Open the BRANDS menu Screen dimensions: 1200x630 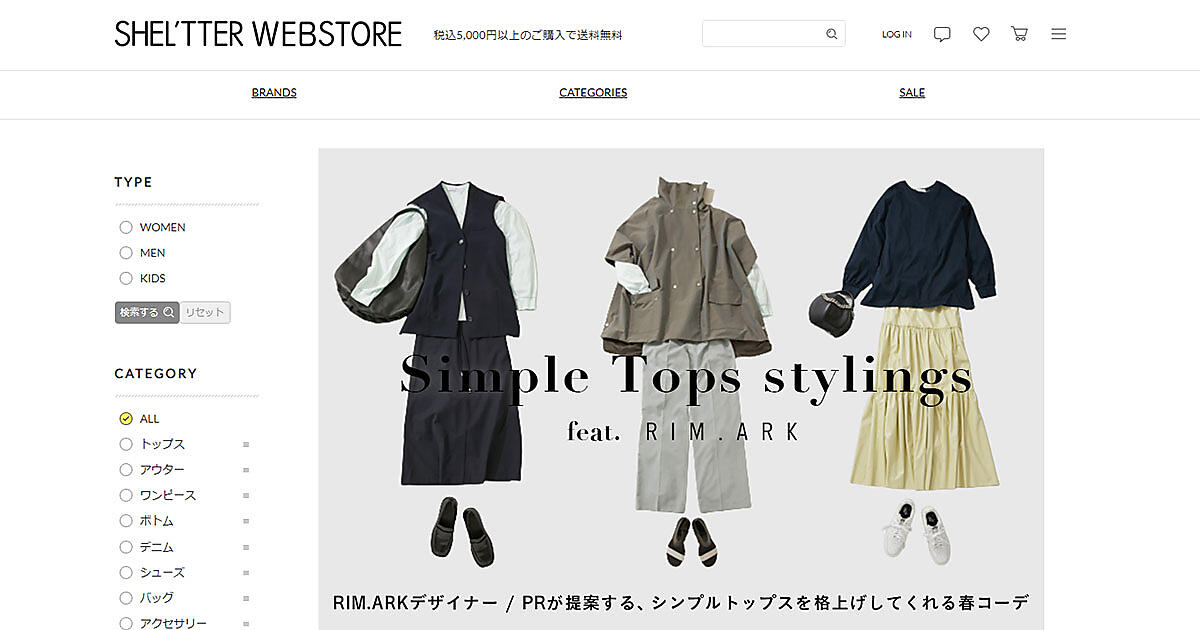pos(274,92)
